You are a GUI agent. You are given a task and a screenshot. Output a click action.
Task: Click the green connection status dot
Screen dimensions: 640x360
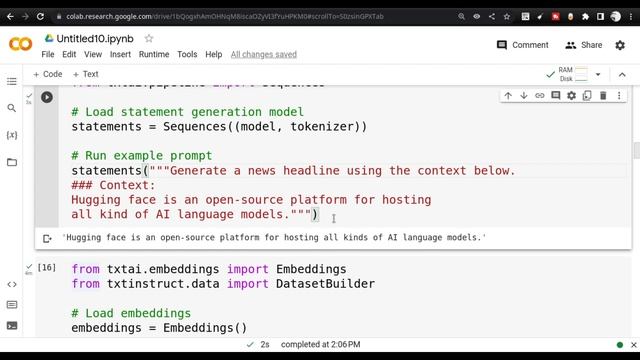(x=620, y=345)
